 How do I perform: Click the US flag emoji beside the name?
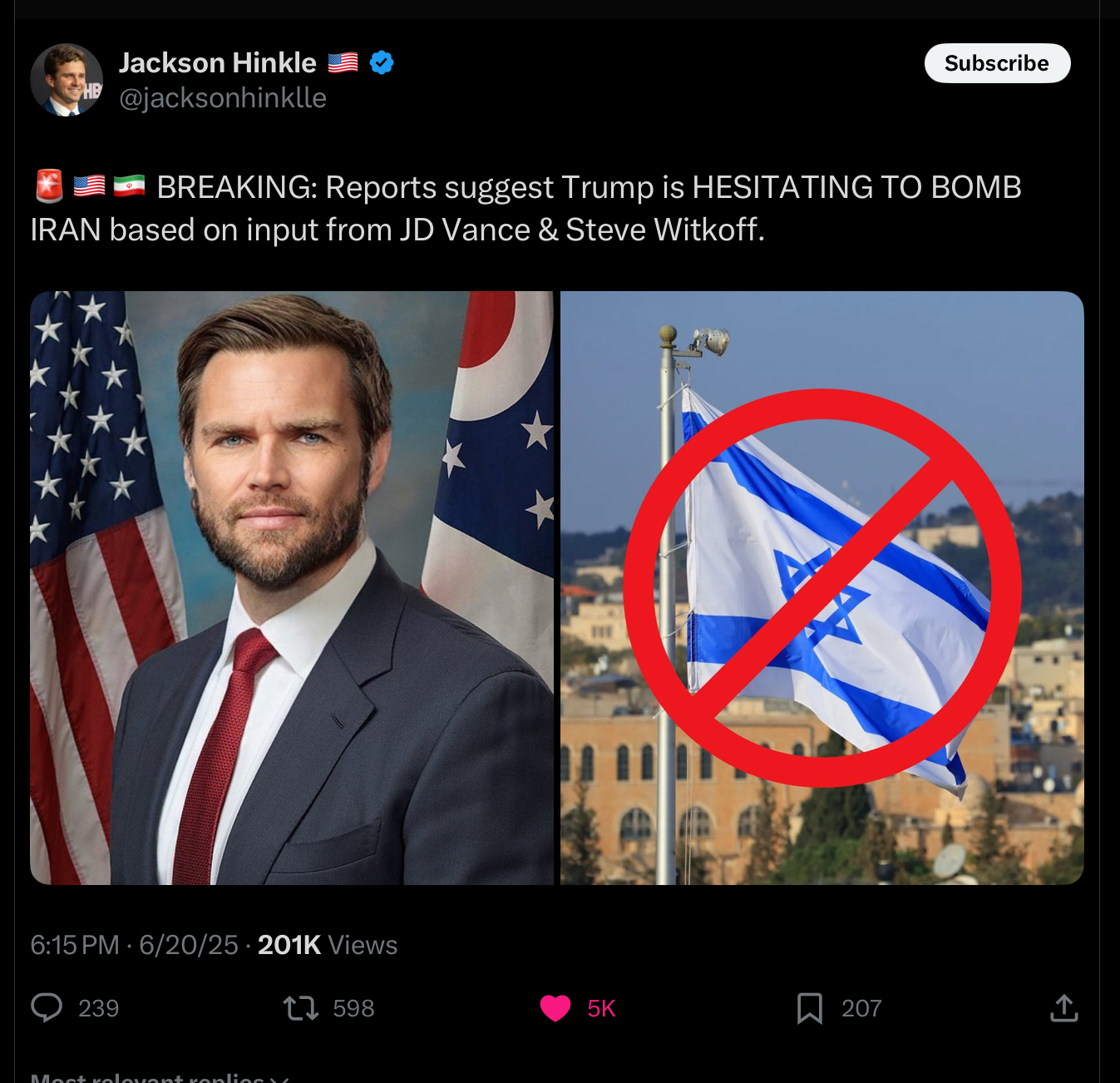(343, 62)
